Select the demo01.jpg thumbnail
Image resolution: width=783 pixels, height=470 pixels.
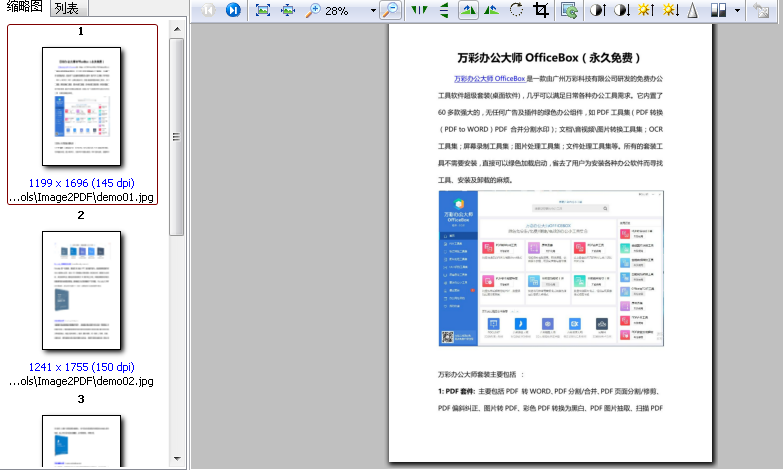tap(81, 107)
